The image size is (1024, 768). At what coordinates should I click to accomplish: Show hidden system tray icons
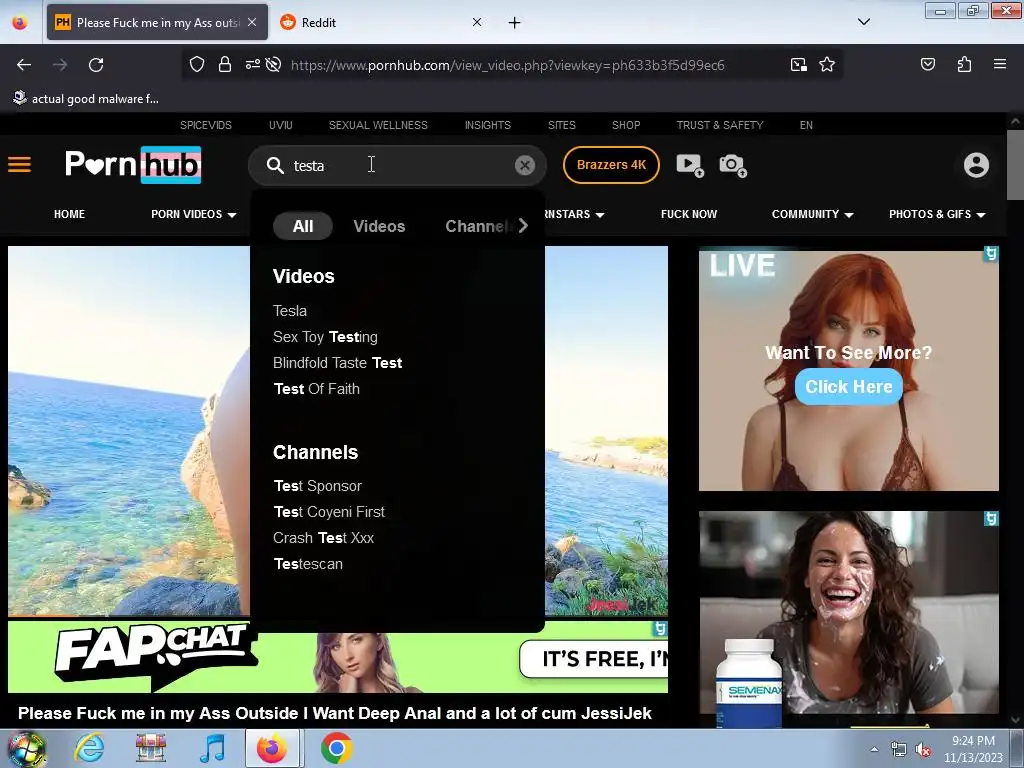(x=874, y=750)
